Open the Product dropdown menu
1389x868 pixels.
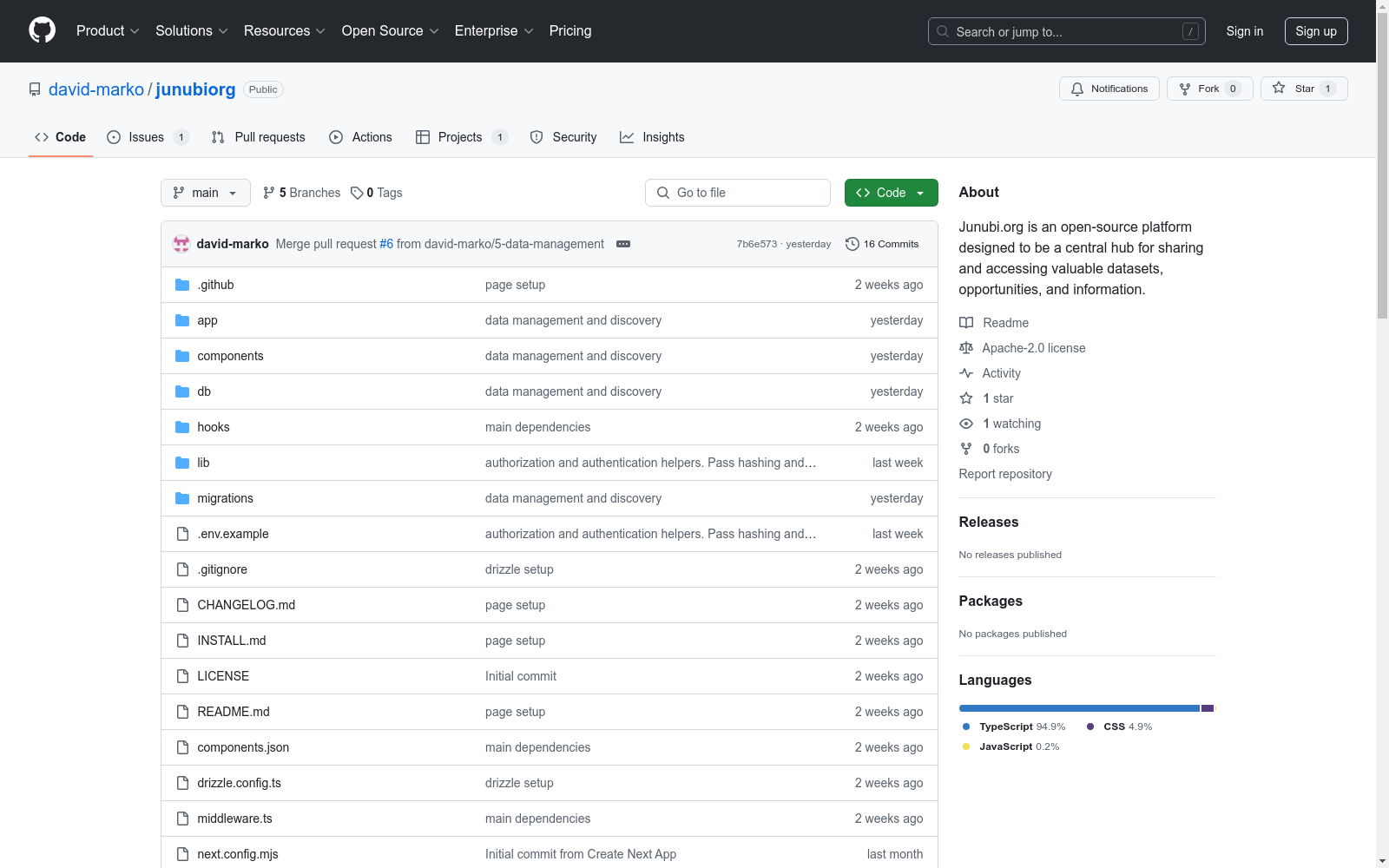(x=108, y=30)
